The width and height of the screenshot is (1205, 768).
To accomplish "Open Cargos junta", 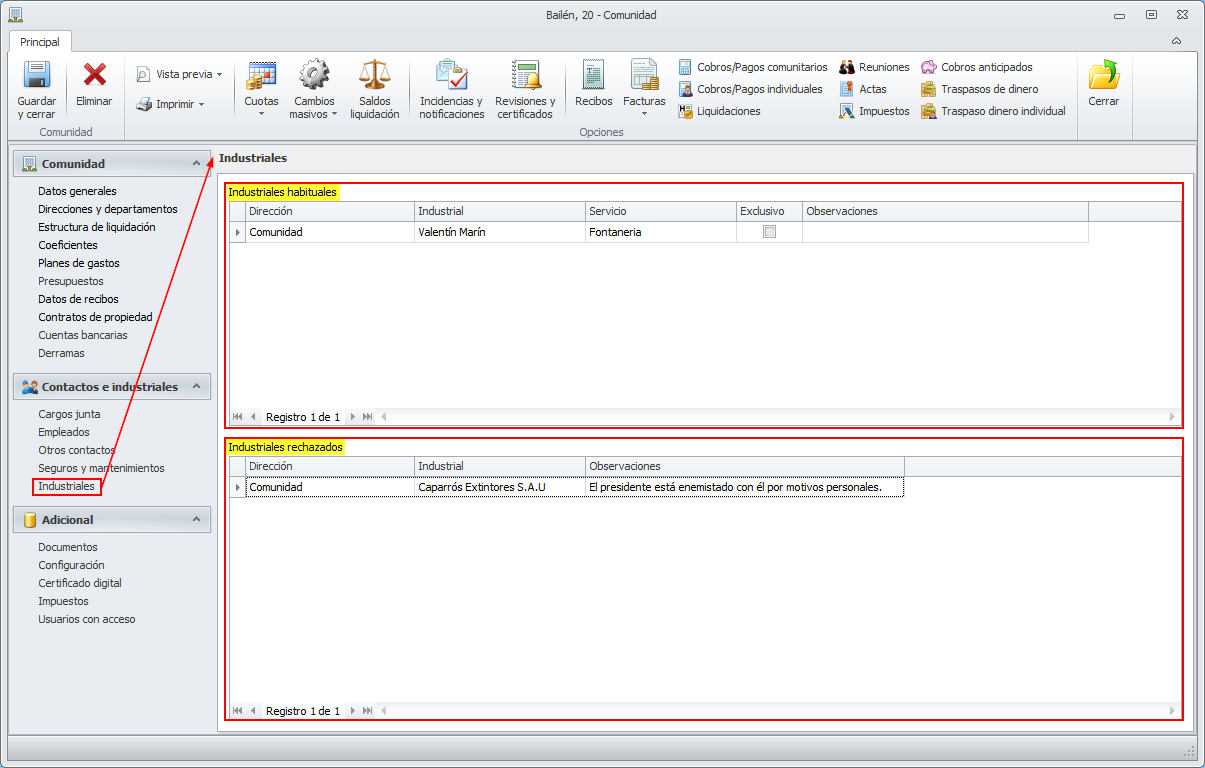I will click(69, 414).
